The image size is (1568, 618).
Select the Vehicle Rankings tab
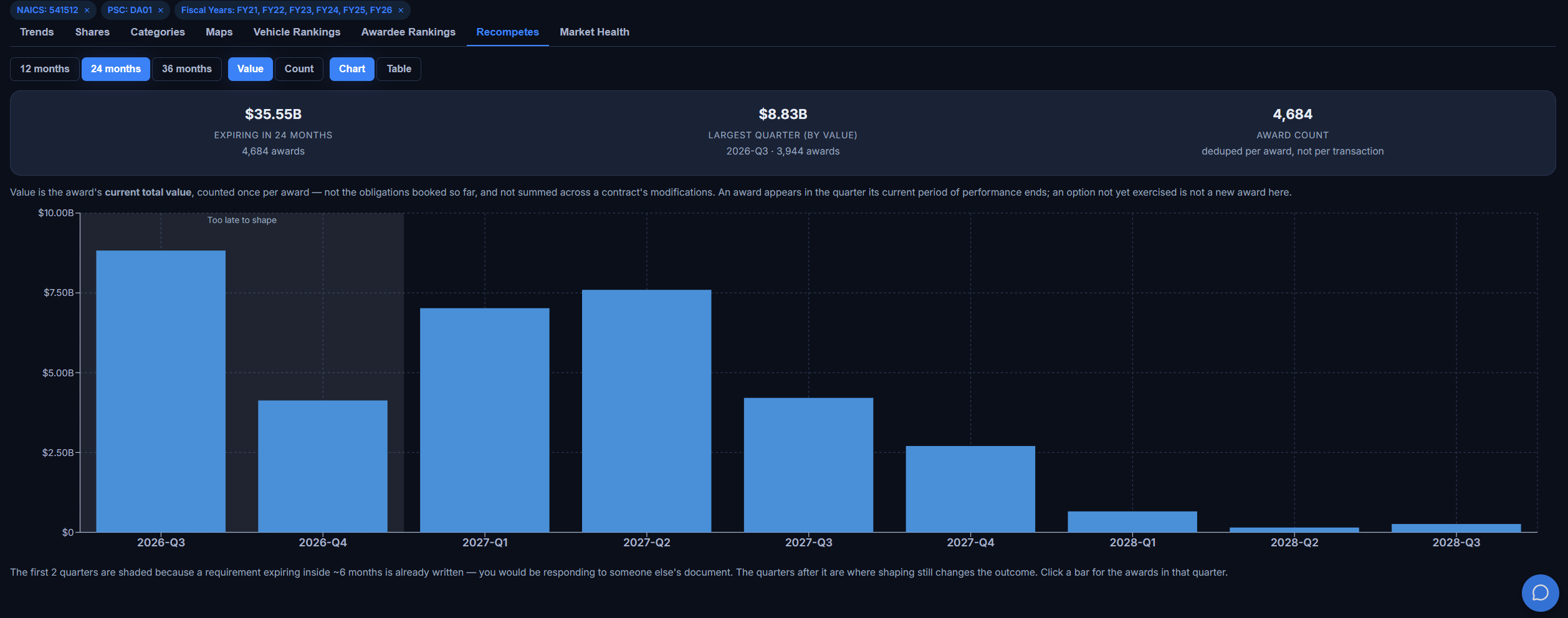point(297,32)
